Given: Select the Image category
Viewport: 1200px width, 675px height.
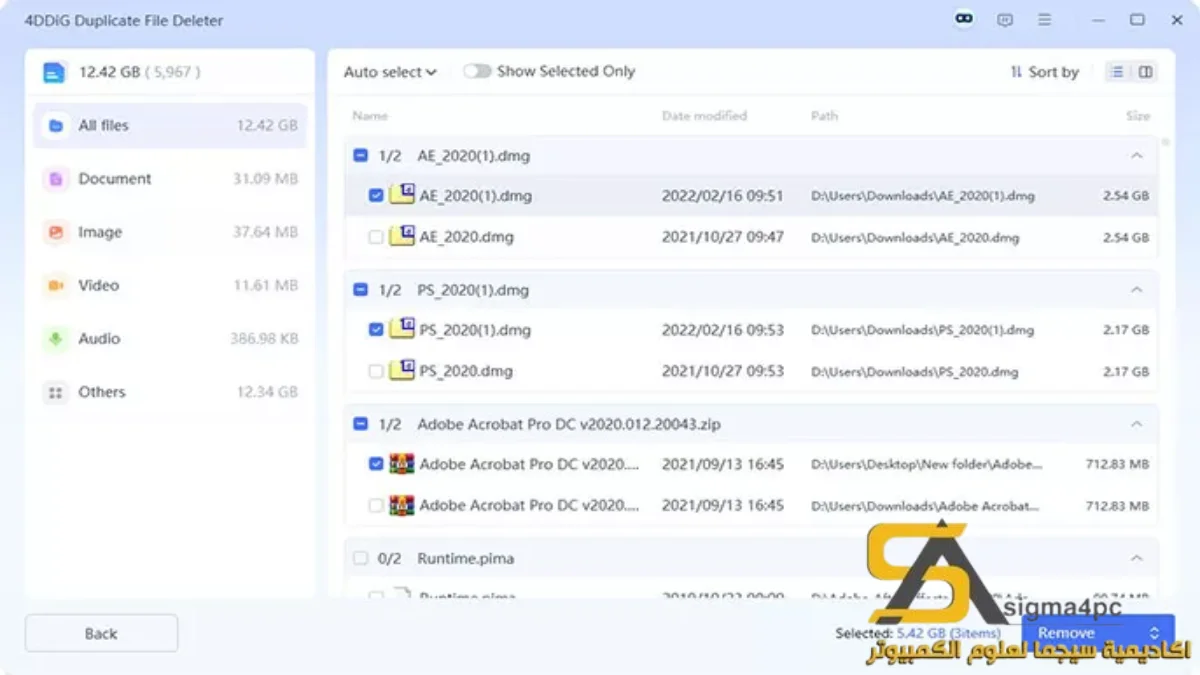Looking at the screenshot, I should pyautogui.click(x=170, y=232).
